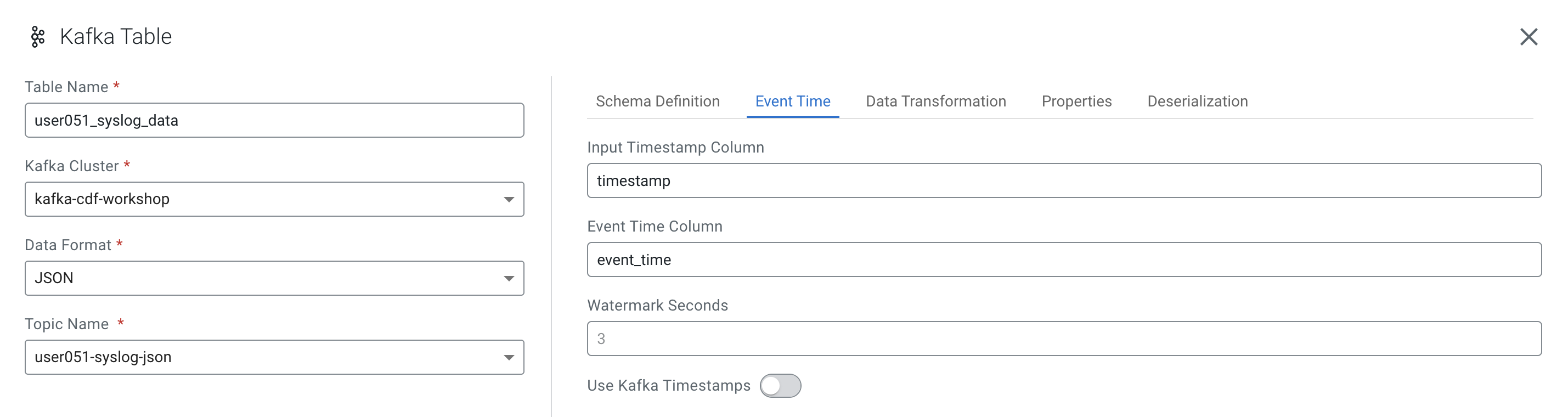Click the Table Name input field
The width and height of the screenshot is (1568, 417).
(274, 120)
